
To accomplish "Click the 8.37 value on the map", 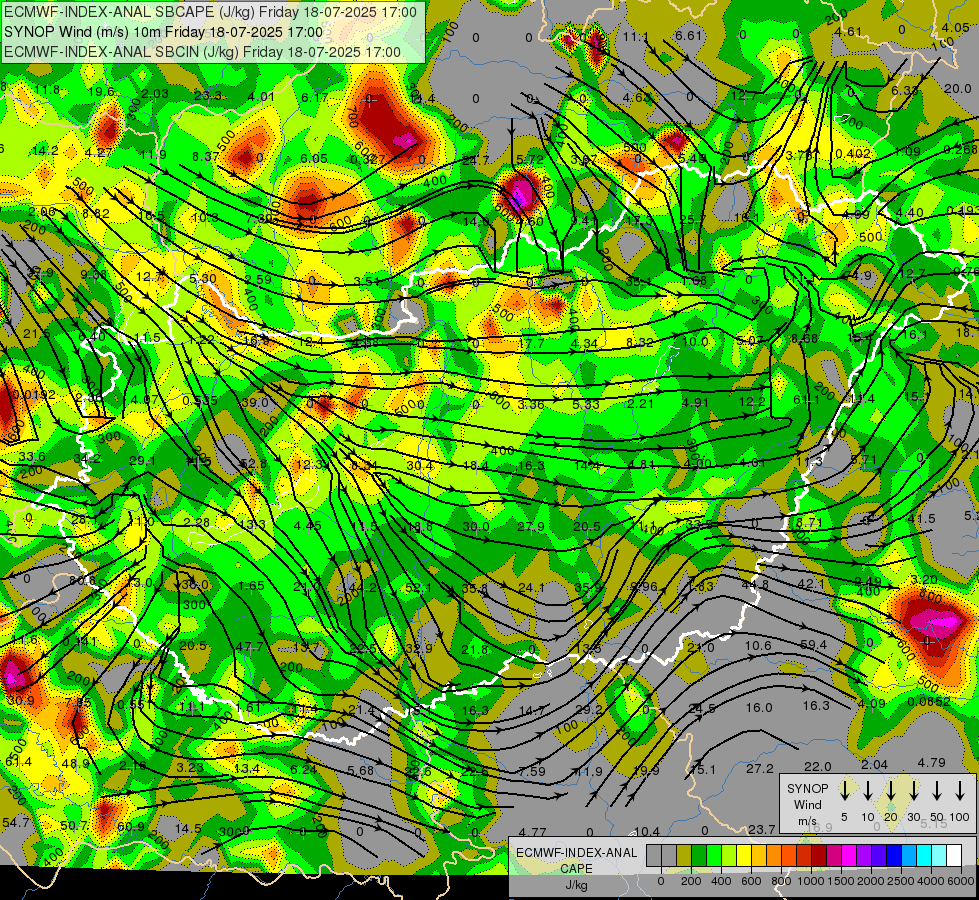I will pyautogui.click(x=206, y=156).
